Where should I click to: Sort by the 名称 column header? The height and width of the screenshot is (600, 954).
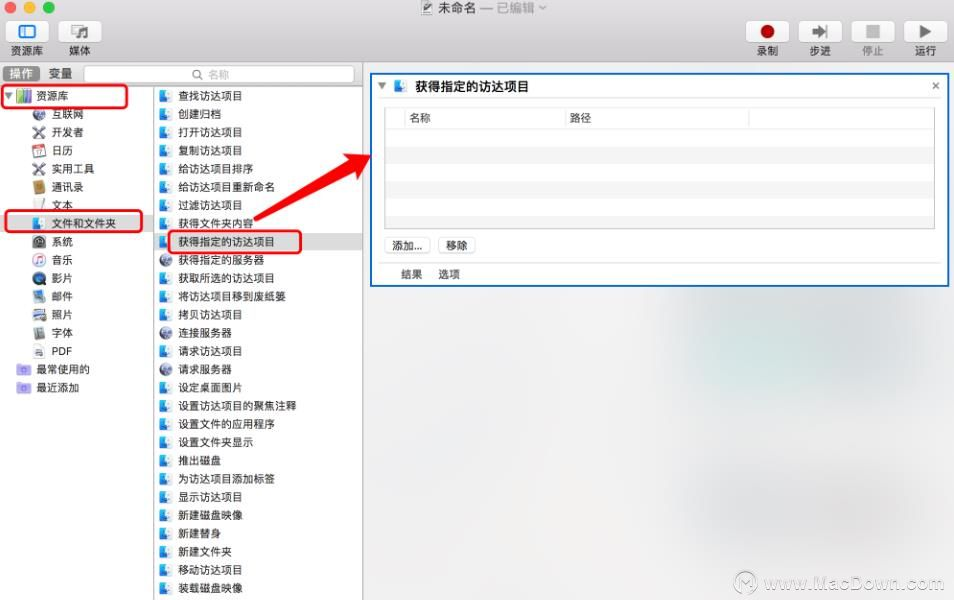pyautogui.click(x=485, y=118)
